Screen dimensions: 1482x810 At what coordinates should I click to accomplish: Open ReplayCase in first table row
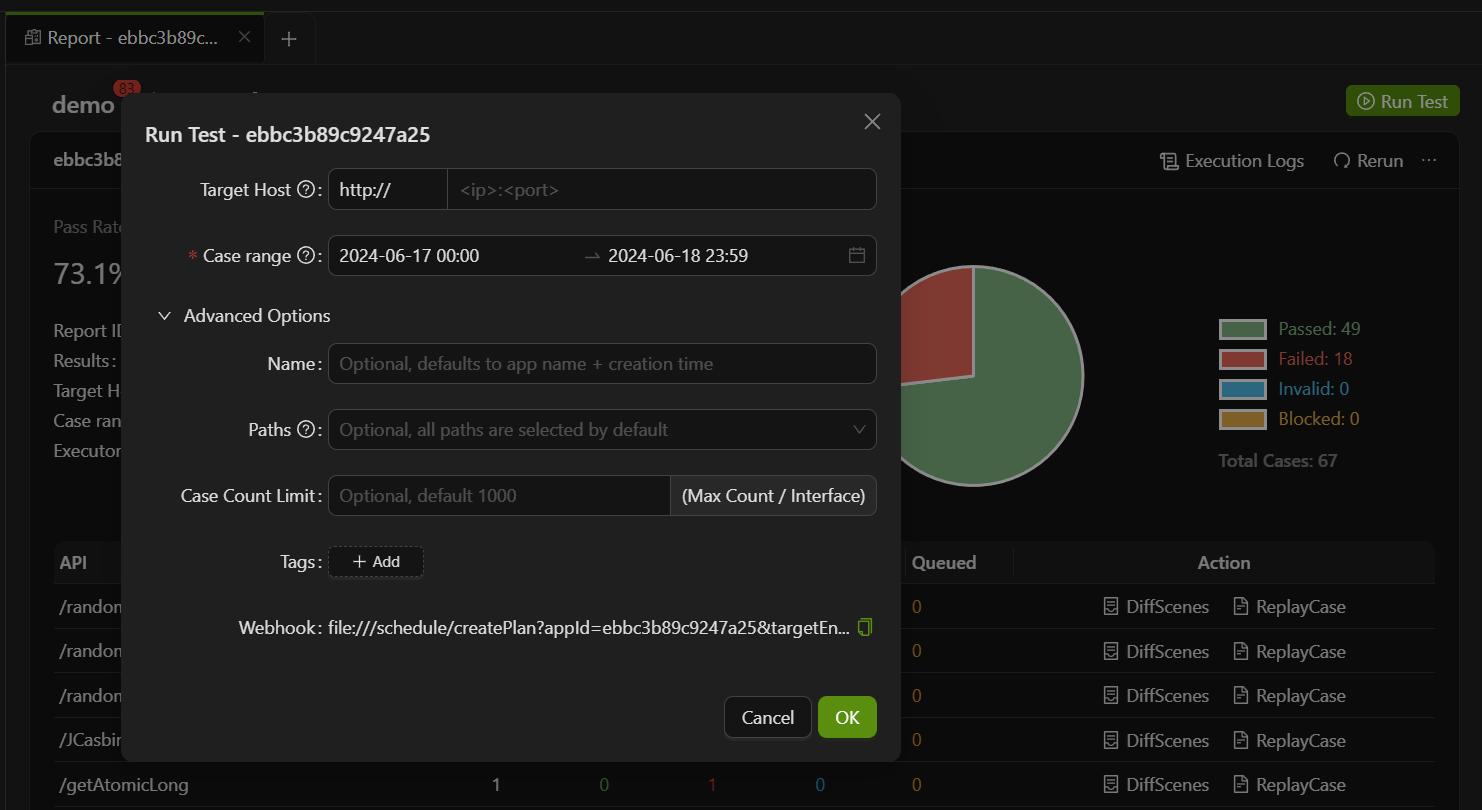point(1289,607)
